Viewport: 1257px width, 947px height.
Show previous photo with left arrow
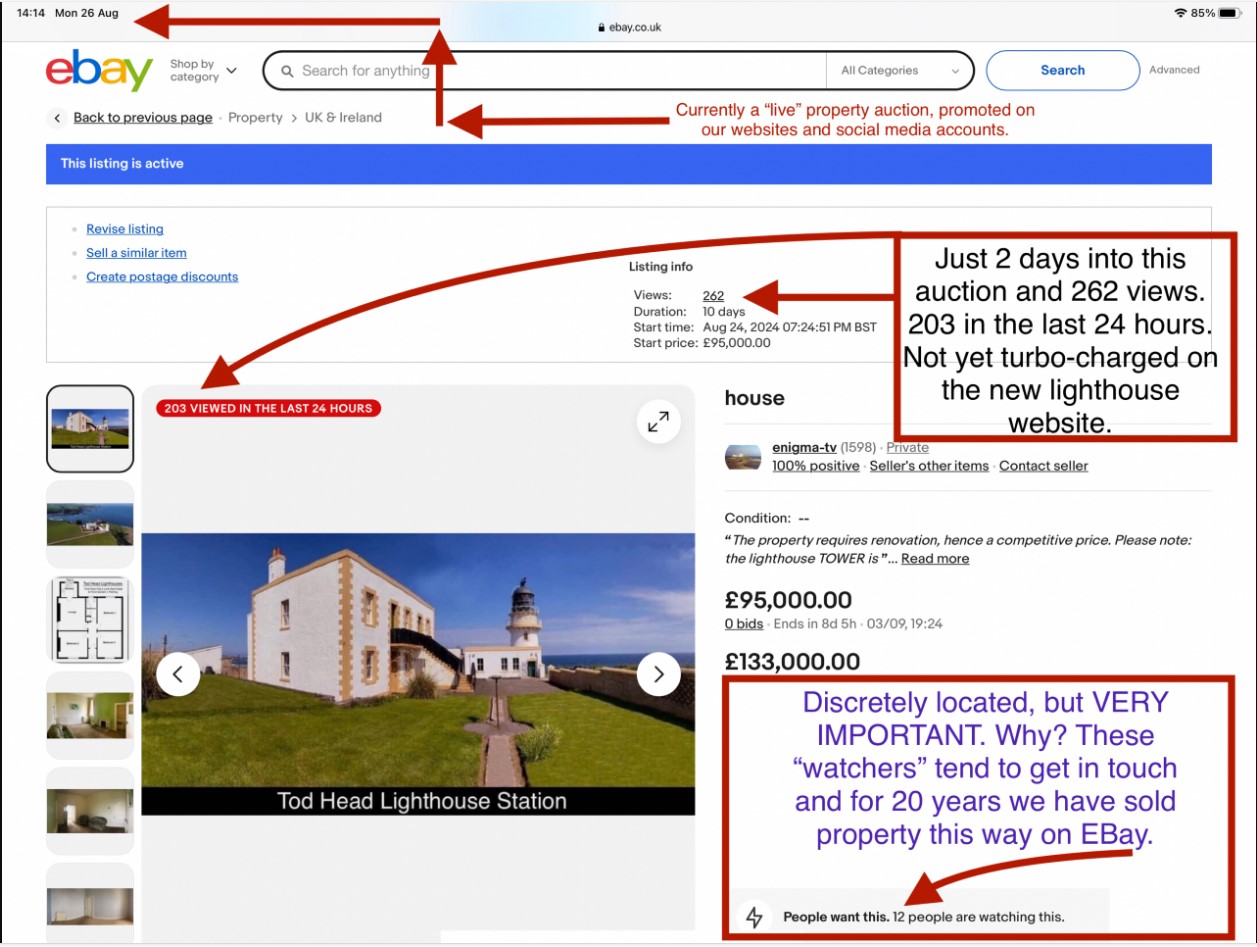178,674
